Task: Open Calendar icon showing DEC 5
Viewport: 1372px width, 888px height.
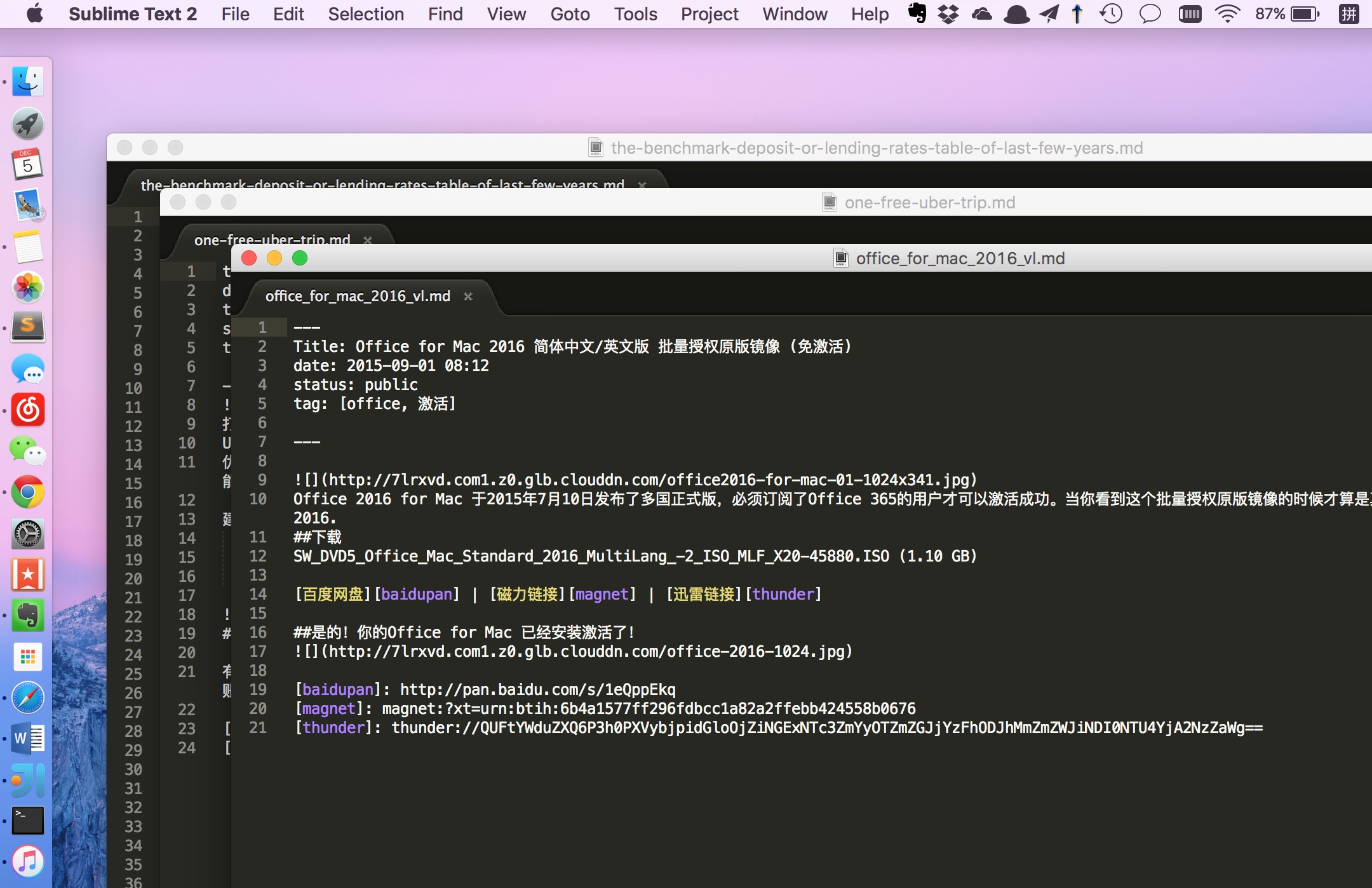Action: click(28, 165)
